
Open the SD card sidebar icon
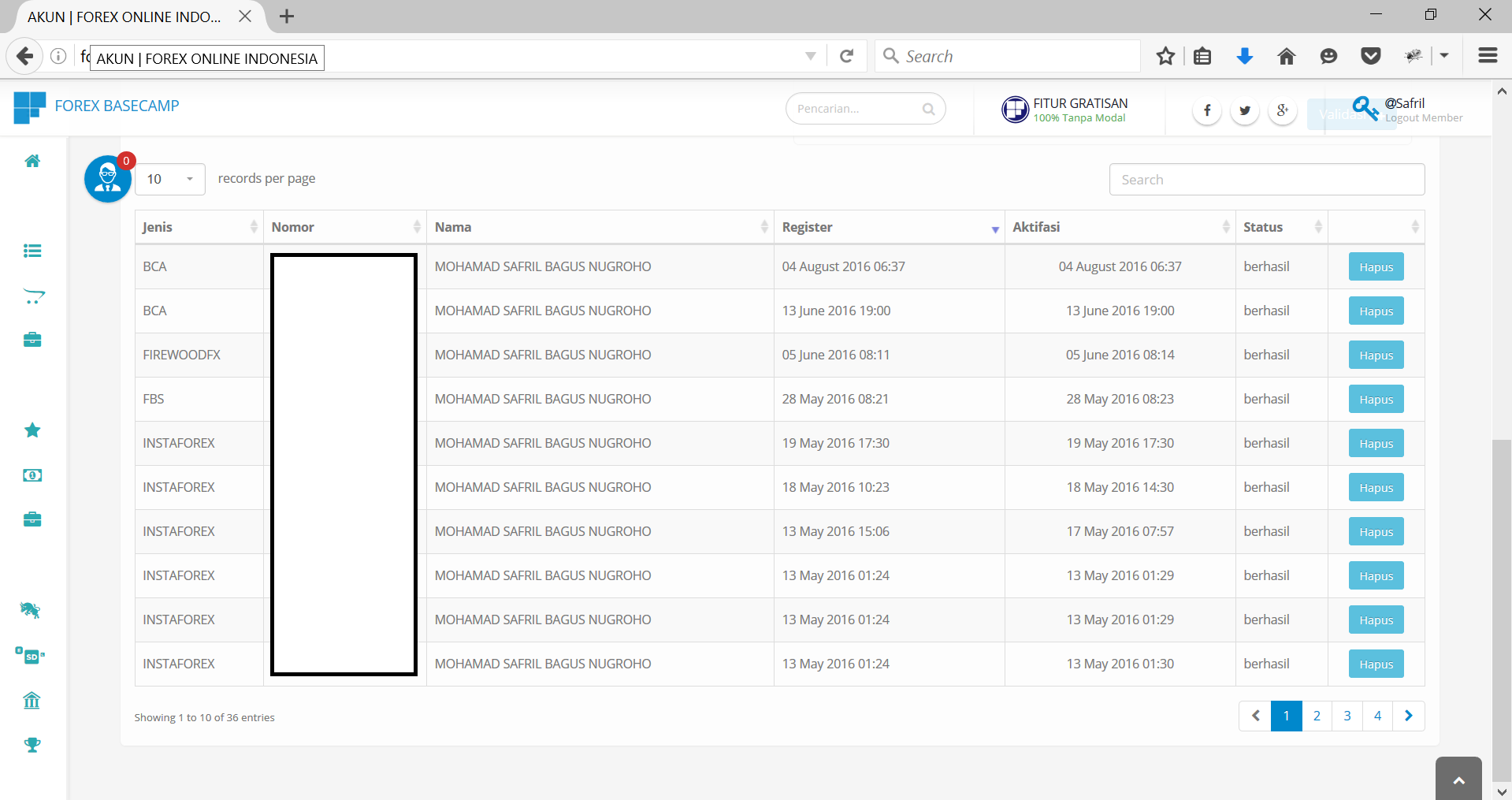31,655
